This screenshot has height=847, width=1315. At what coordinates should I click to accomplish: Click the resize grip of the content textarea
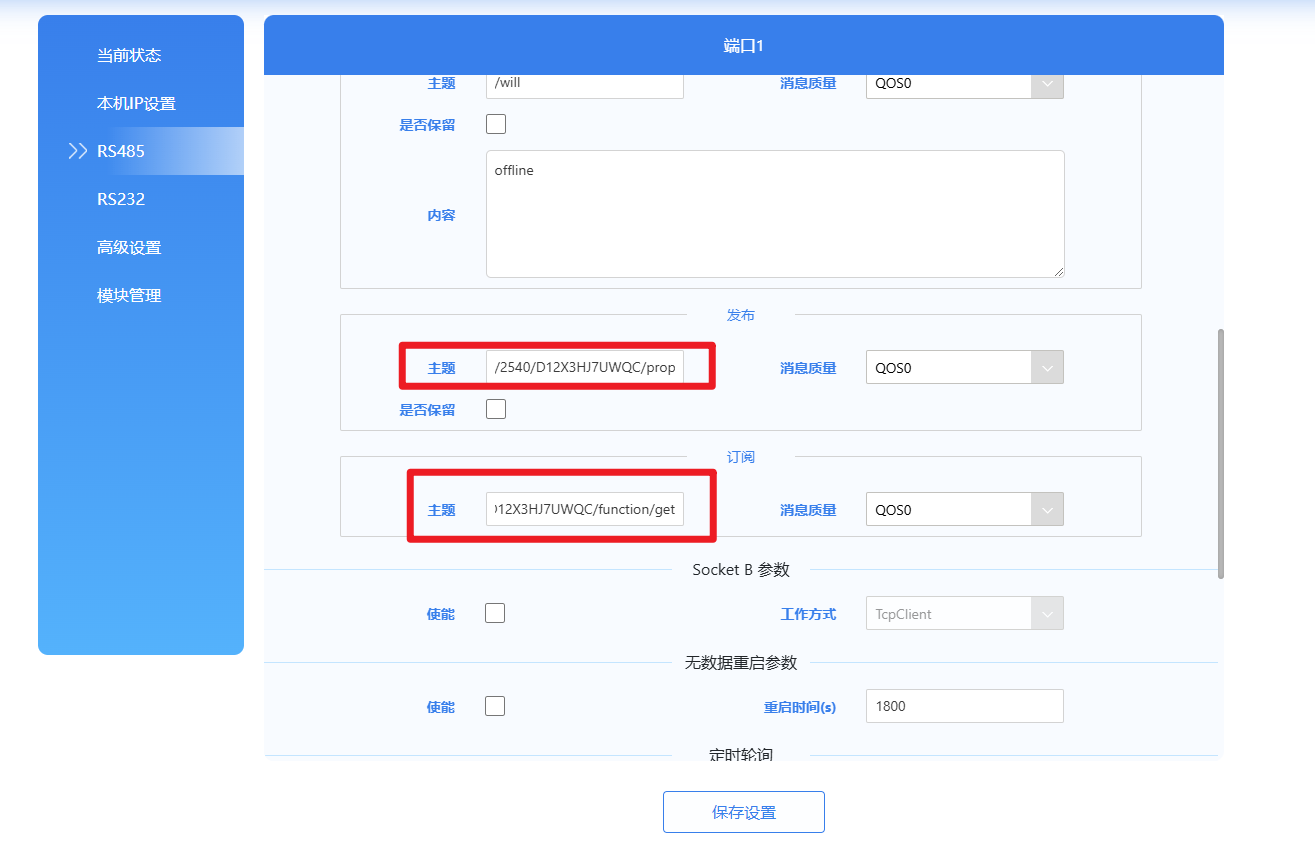pyautogui.click(x=1058, y=271)
